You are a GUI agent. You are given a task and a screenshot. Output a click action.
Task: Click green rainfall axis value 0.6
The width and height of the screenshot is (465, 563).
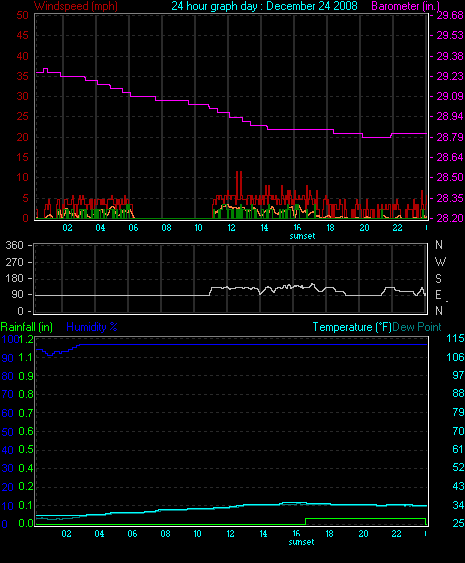26,432
